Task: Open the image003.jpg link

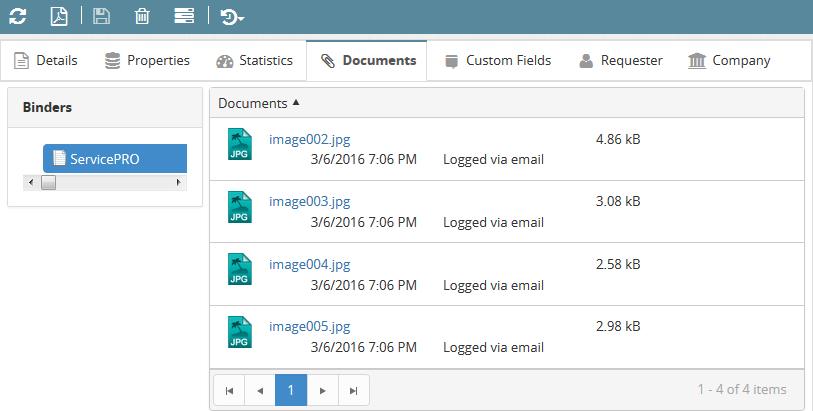Action: [x=309, y=202]
